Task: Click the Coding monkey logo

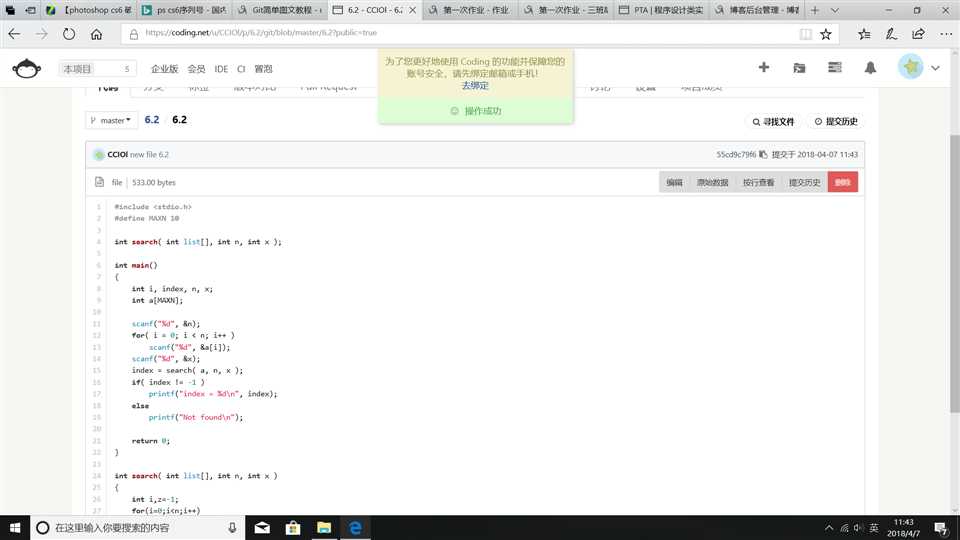Action: point(27,69)
